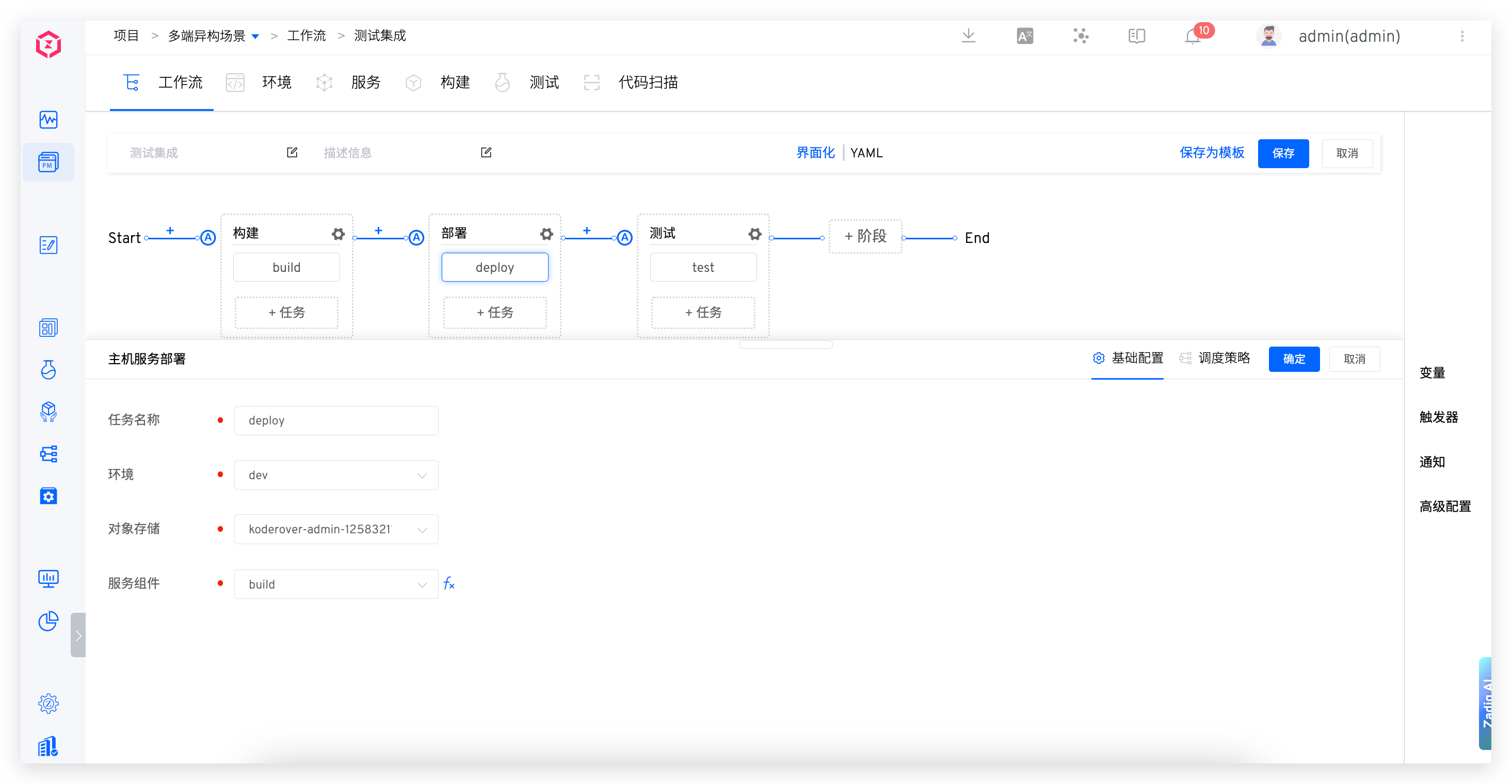Open settings gear on the 测试 stage
This screenshot has width=1512, height=784.
pyautogui.click(x=754, y=234)
